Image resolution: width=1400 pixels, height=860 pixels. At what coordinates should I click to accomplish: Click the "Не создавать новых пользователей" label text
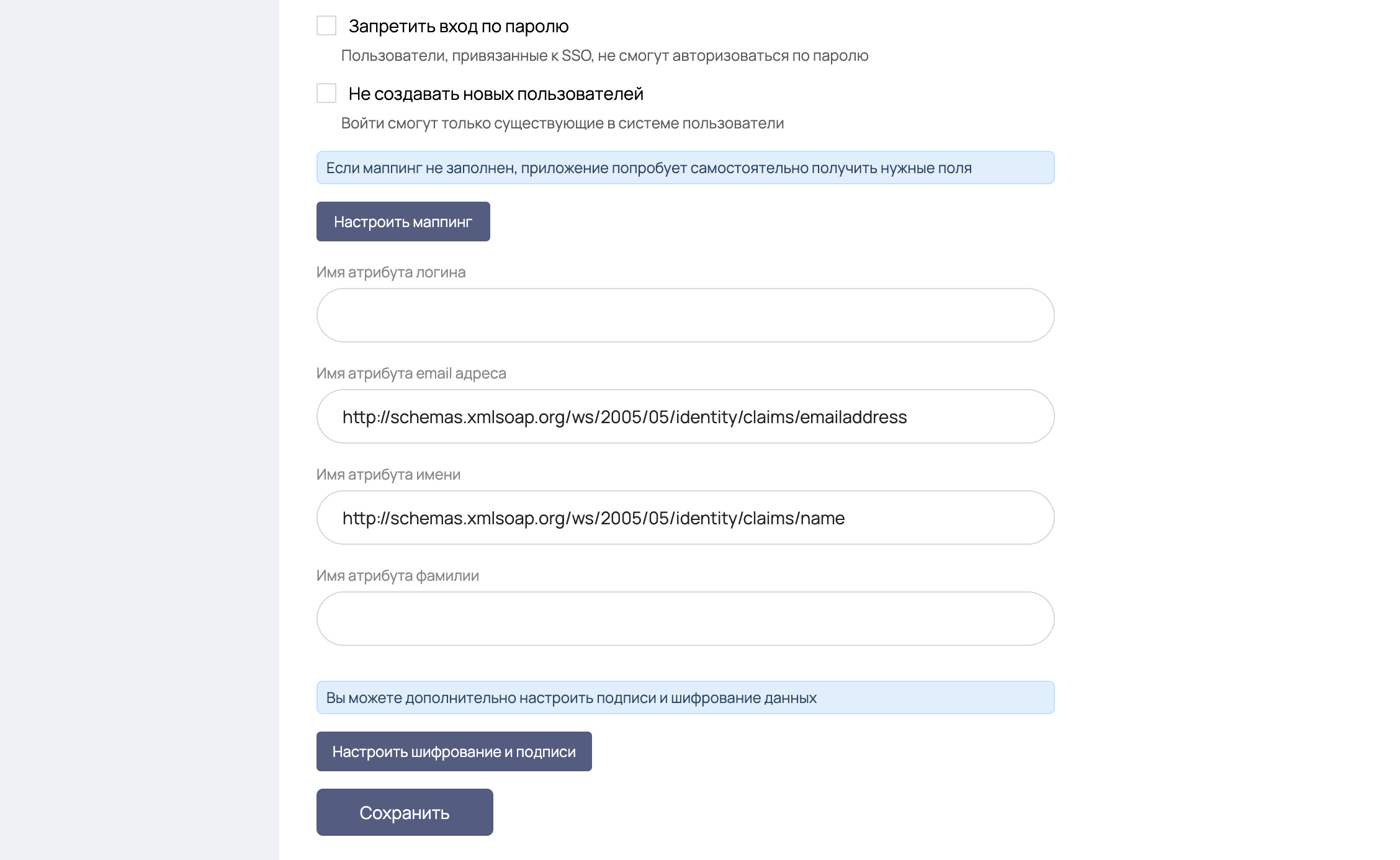tap(495, 94)
